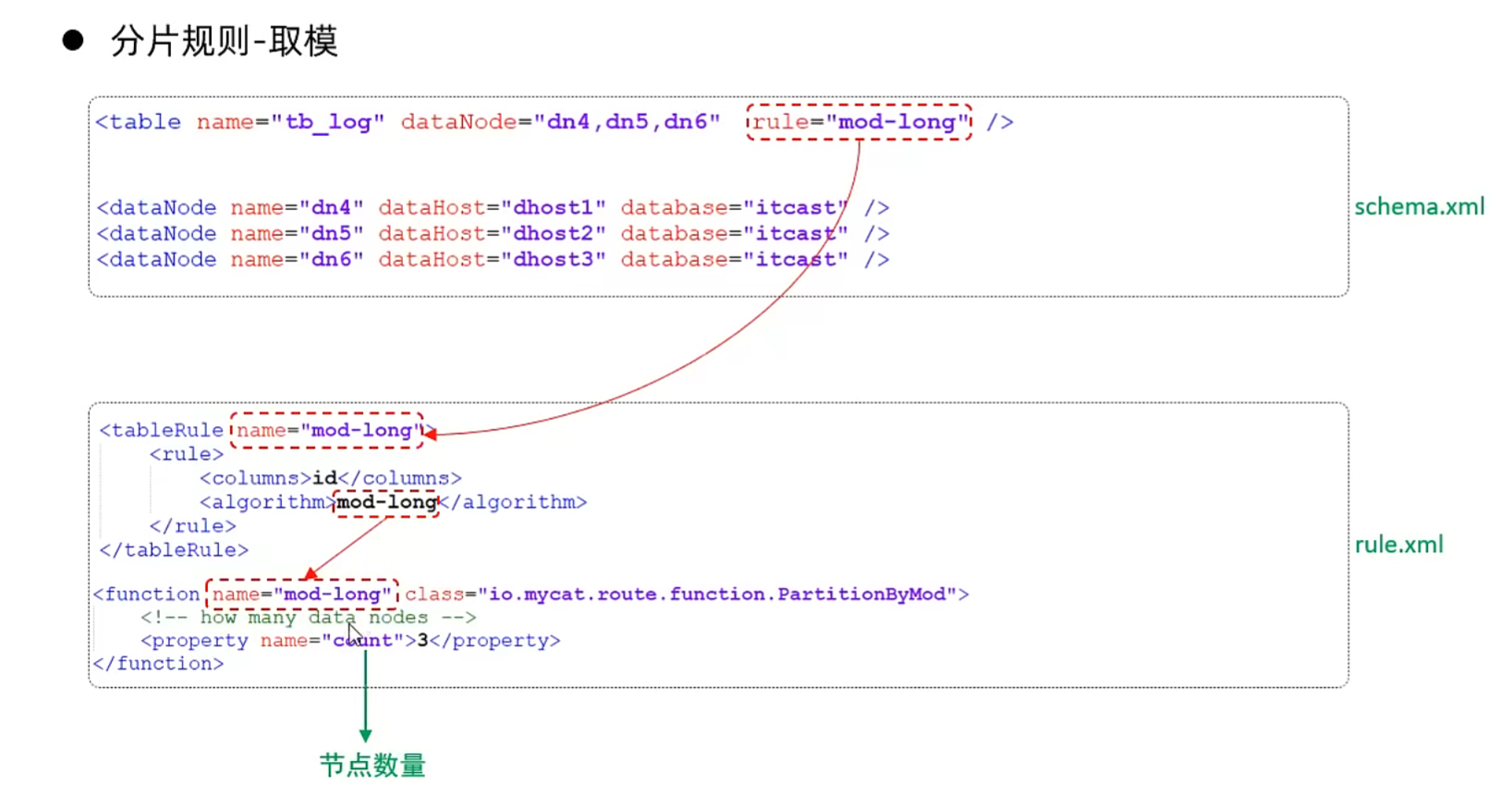
Task: Click dataNode="dn4,dn5,dn6" attribute text
Action: 560,122
